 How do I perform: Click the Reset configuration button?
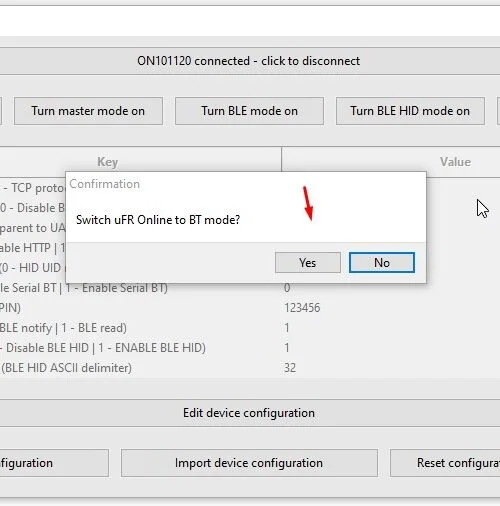pos(445,463)
